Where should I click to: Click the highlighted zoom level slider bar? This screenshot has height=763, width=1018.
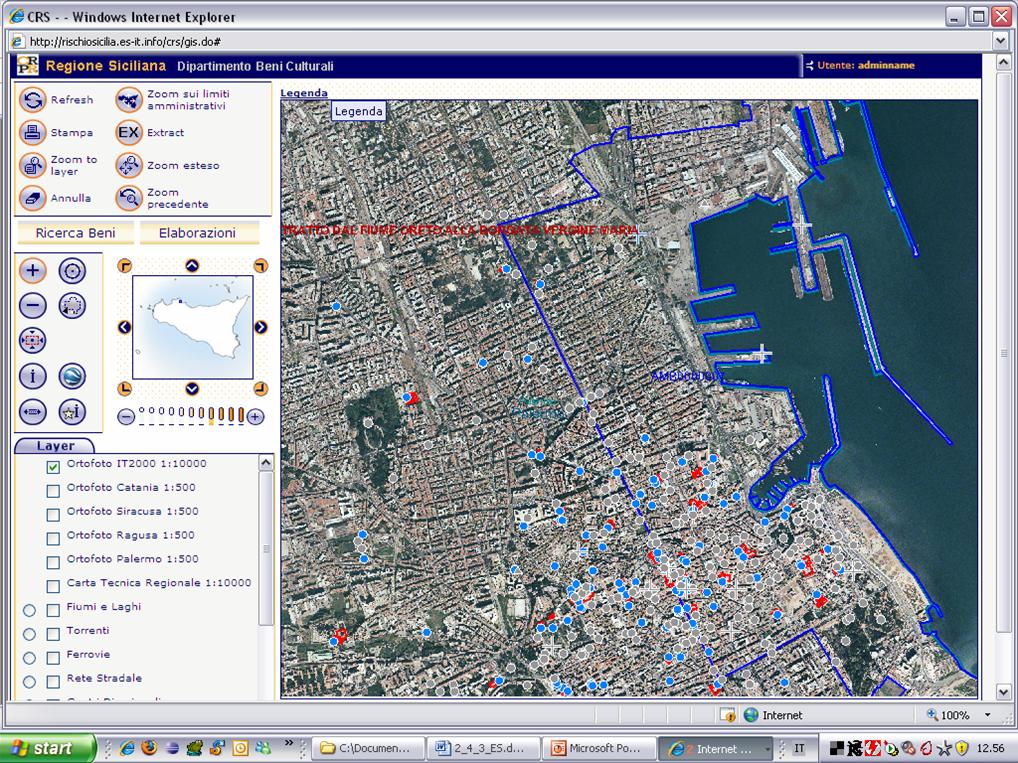[211, 415]
